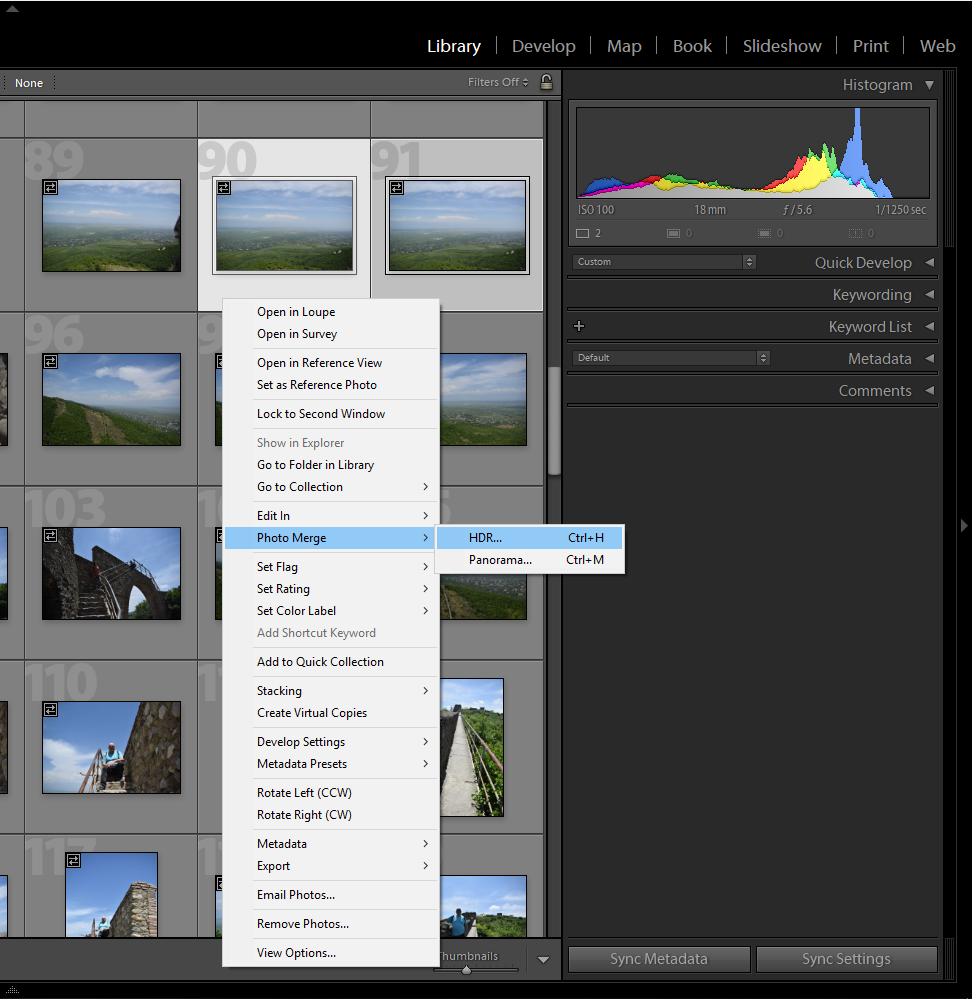Click top panel hide arrow at top-left
Viewport: 972px width, 999px height.
pos(12,7)
